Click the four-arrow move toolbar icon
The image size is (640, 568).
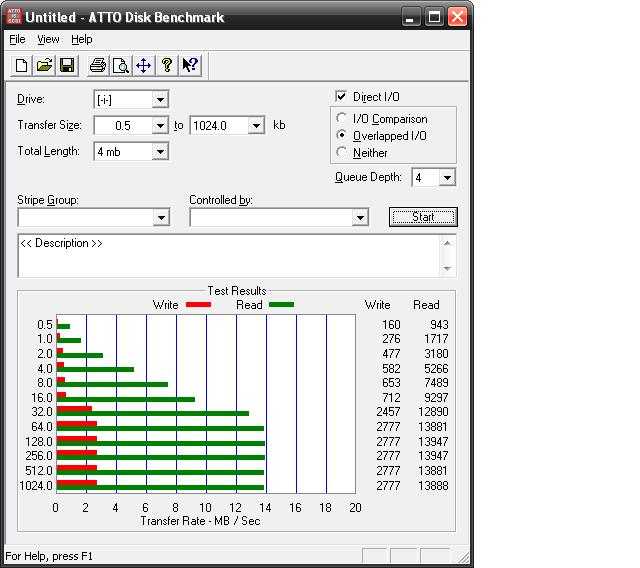tap(144, 65)
